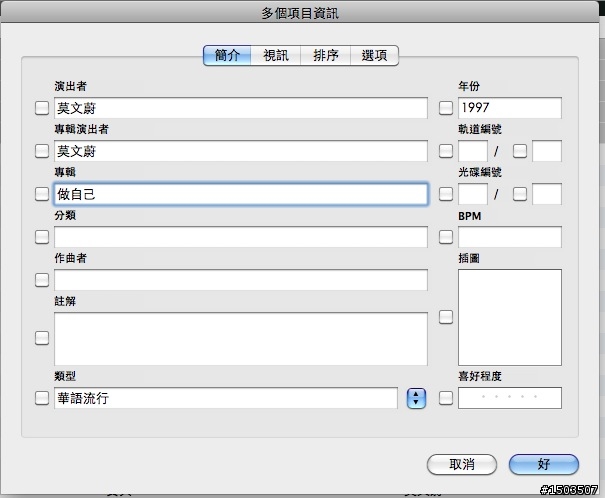Tick the 光碟編號 disc number checkbox
605x498 pixels.
pos(446,194)
